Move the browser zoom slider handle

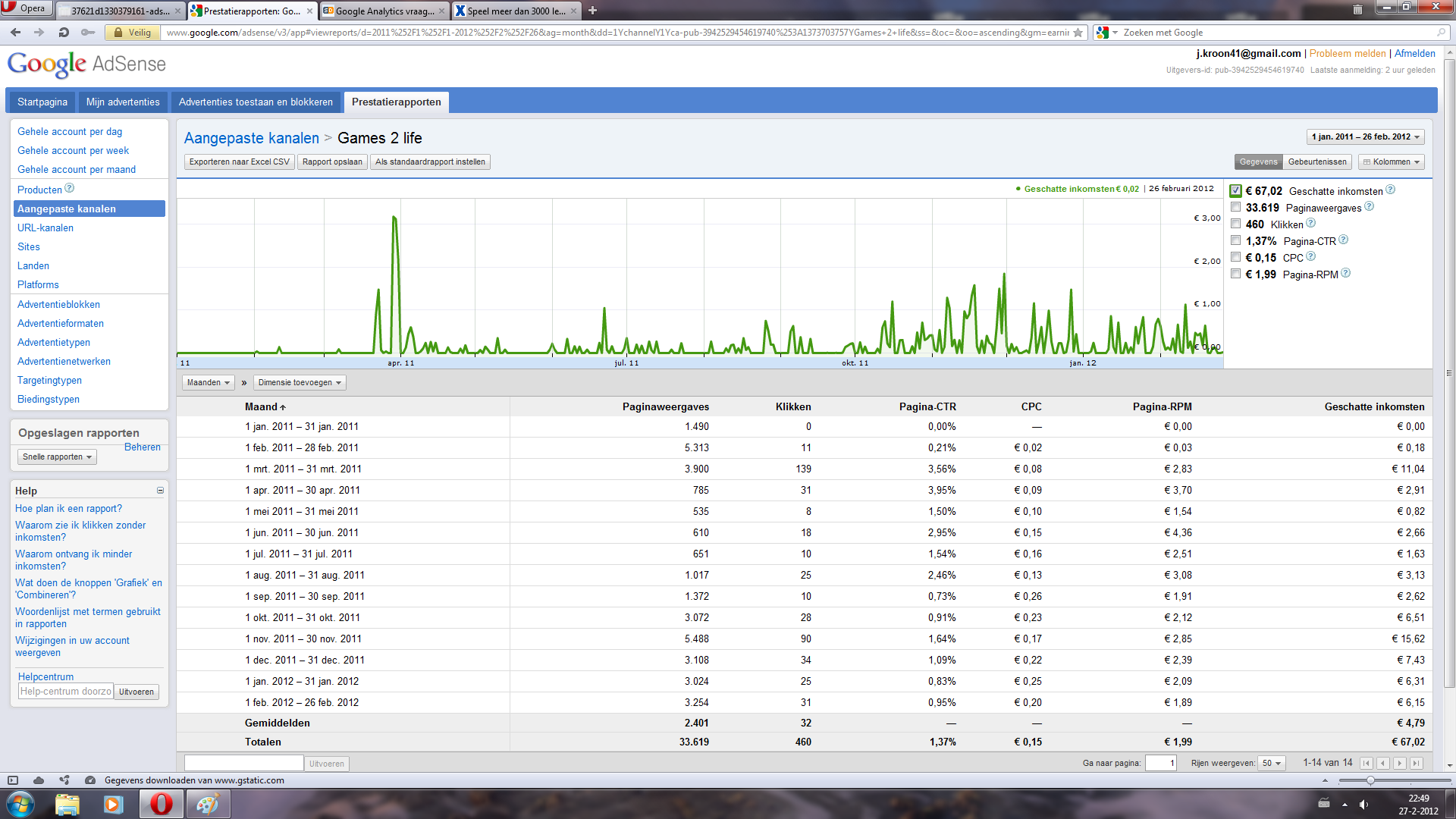coord(1370,780)
